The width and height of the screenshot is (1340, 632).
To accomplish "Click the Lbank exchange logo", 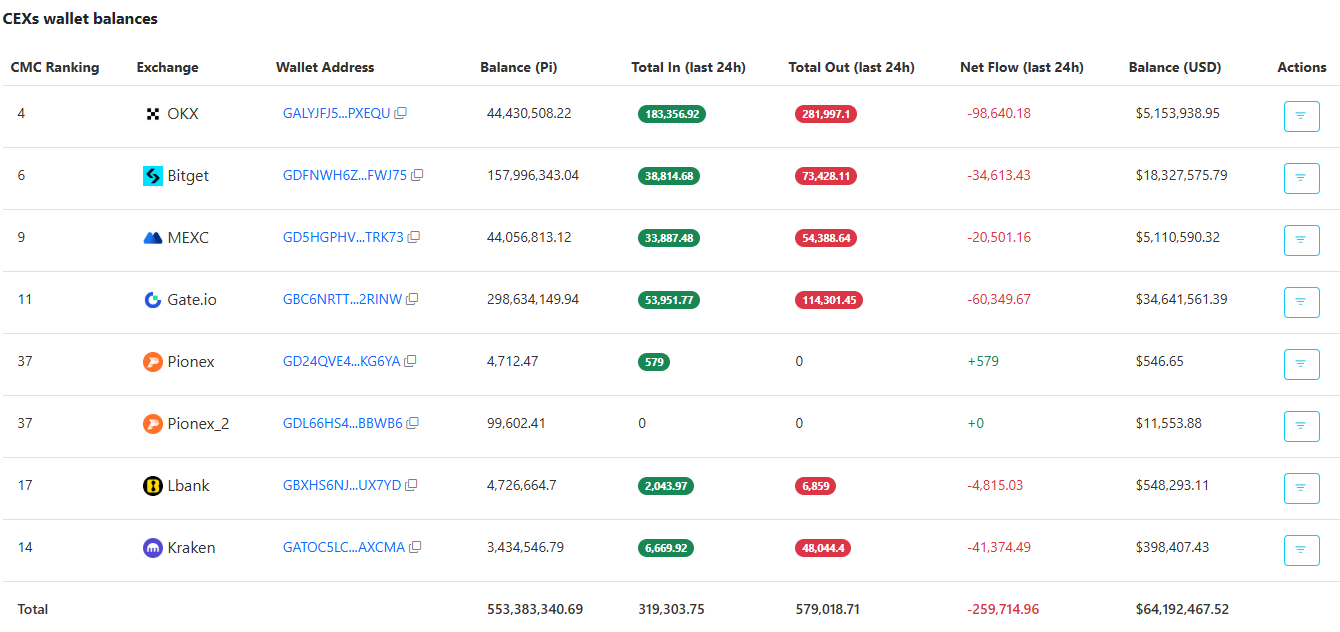I will [153, 486].
